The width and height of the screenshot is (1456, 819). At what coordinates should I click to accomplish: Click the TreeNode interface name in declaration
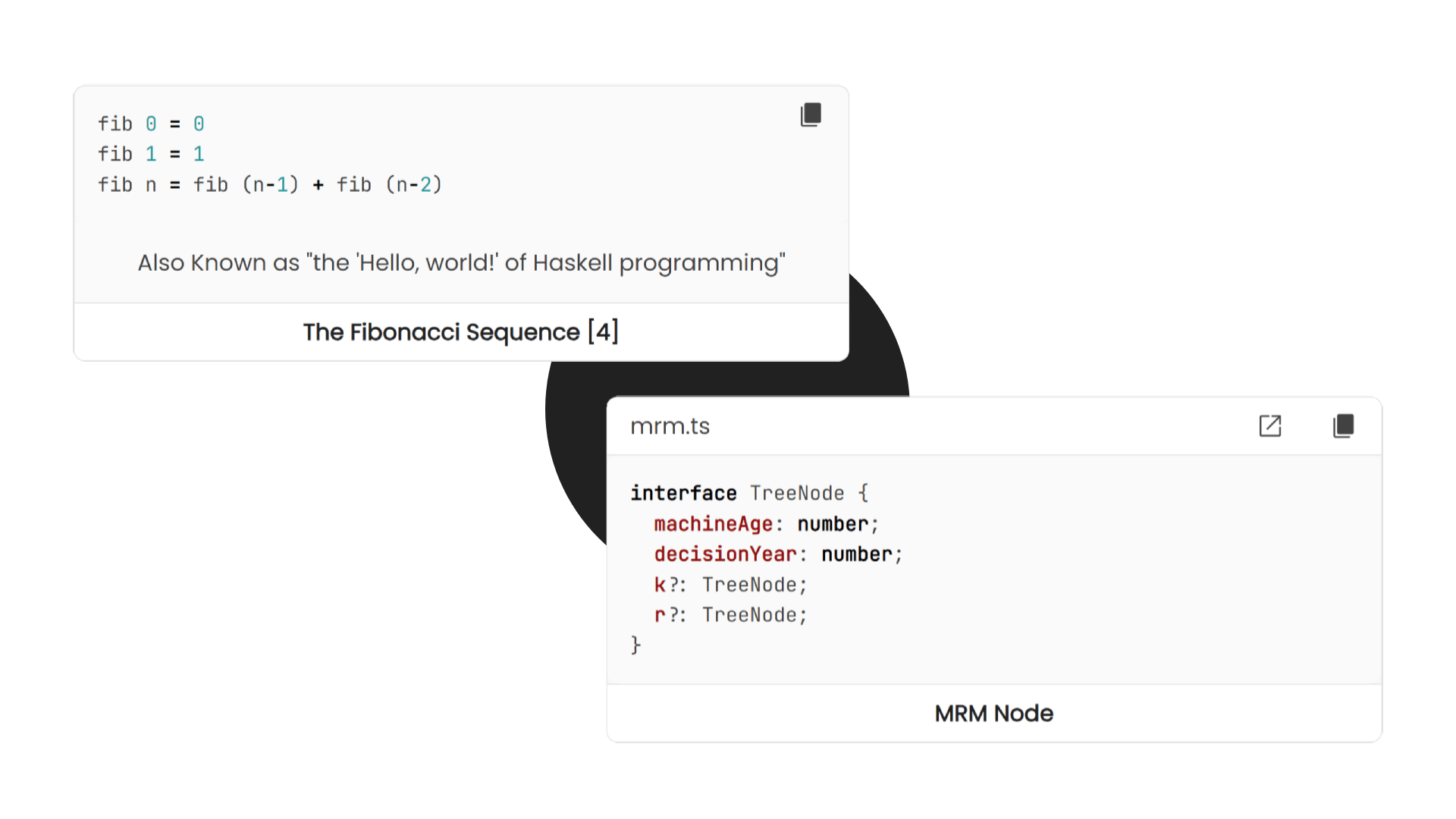pos(797,493)
